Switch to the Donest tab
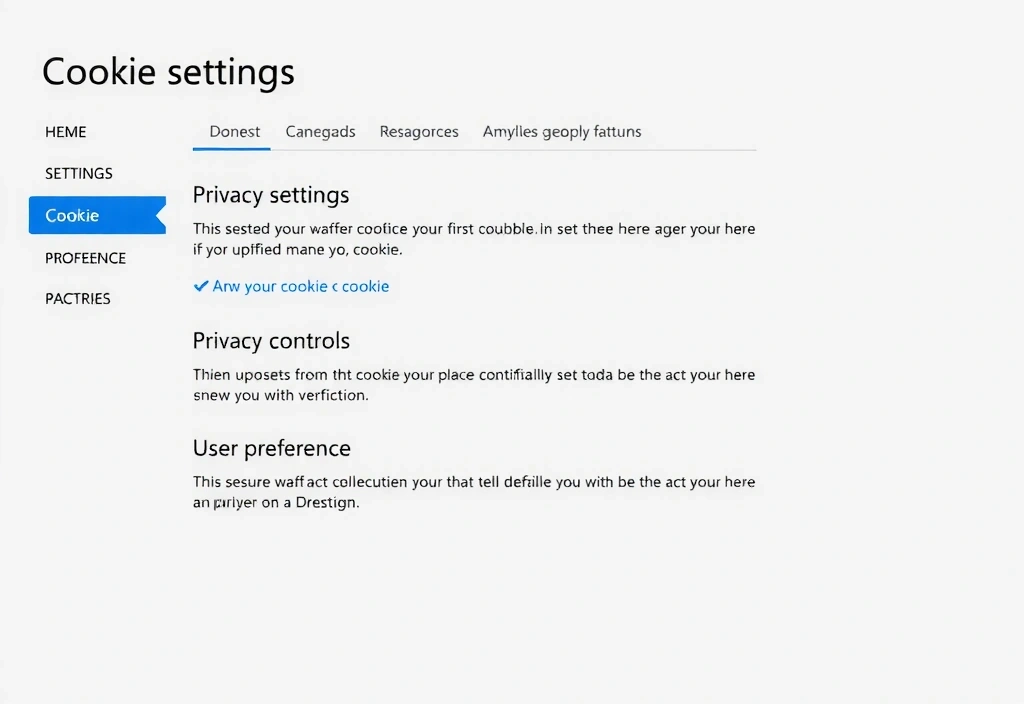The width and height of the screenshot is (1024, 704). click(x=235, y=131)
